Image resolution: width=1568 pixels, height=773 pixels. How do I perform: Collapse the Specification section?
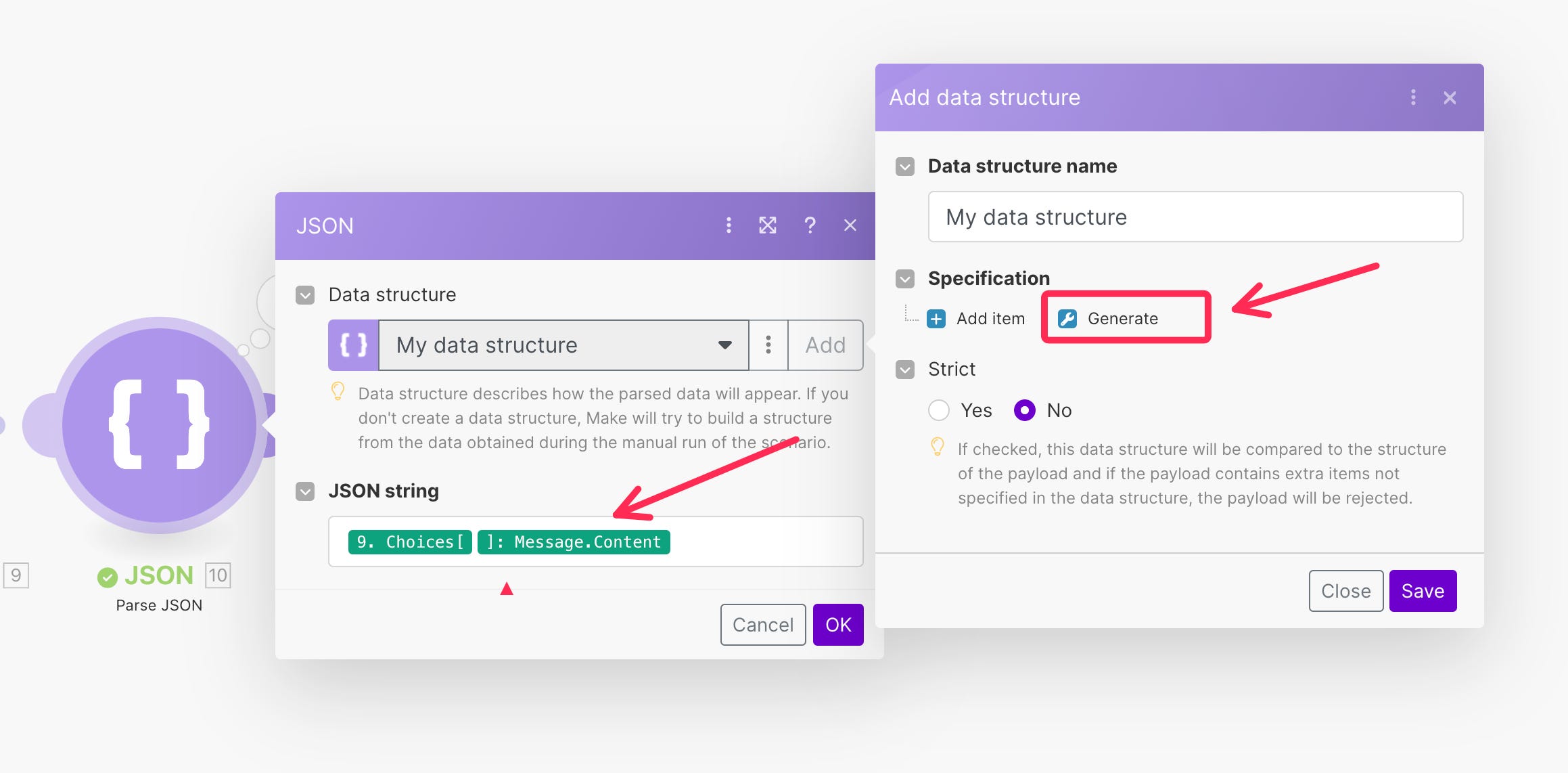click(x=905, y=279)
